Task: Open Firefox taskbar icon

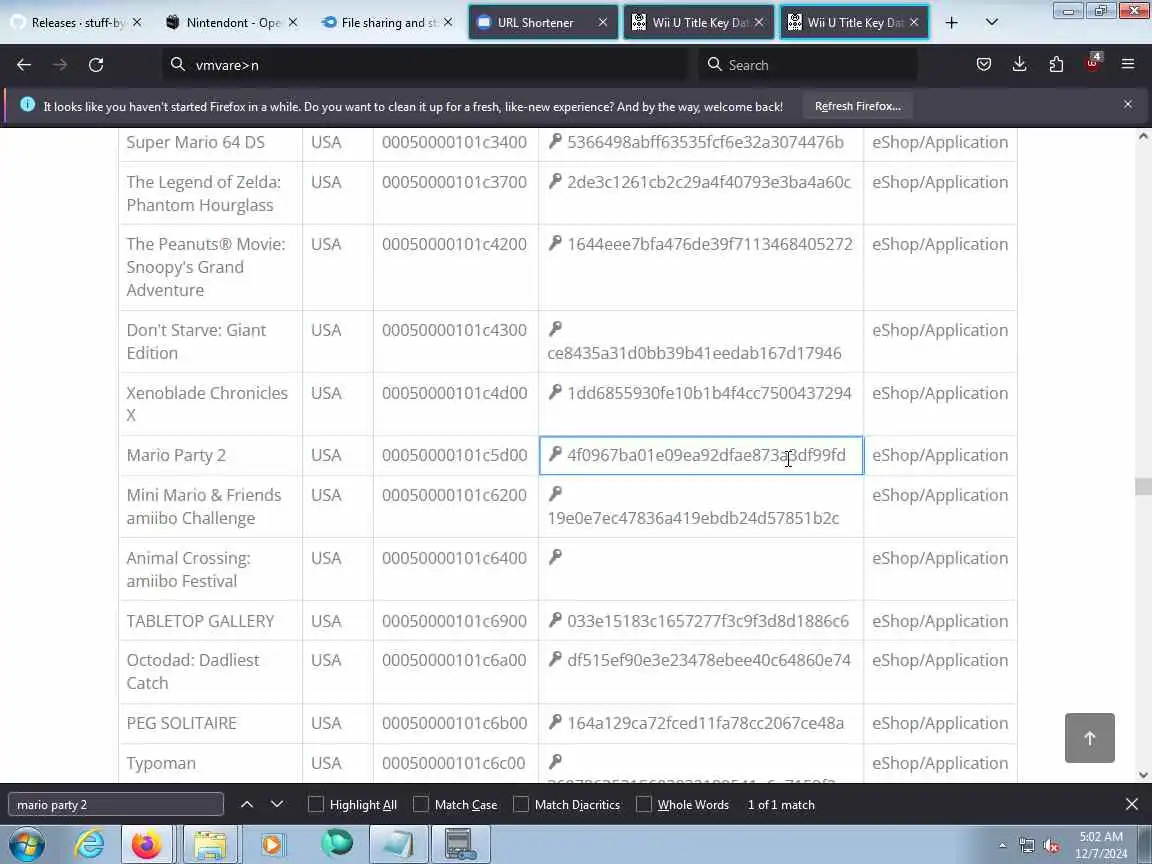Action: pos(146,845)
